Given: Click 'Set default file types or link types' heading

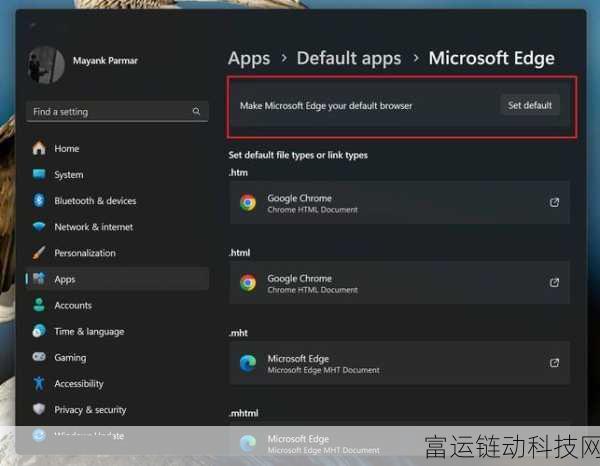Looking at the screenshot, I should click(x=298, y=155).
